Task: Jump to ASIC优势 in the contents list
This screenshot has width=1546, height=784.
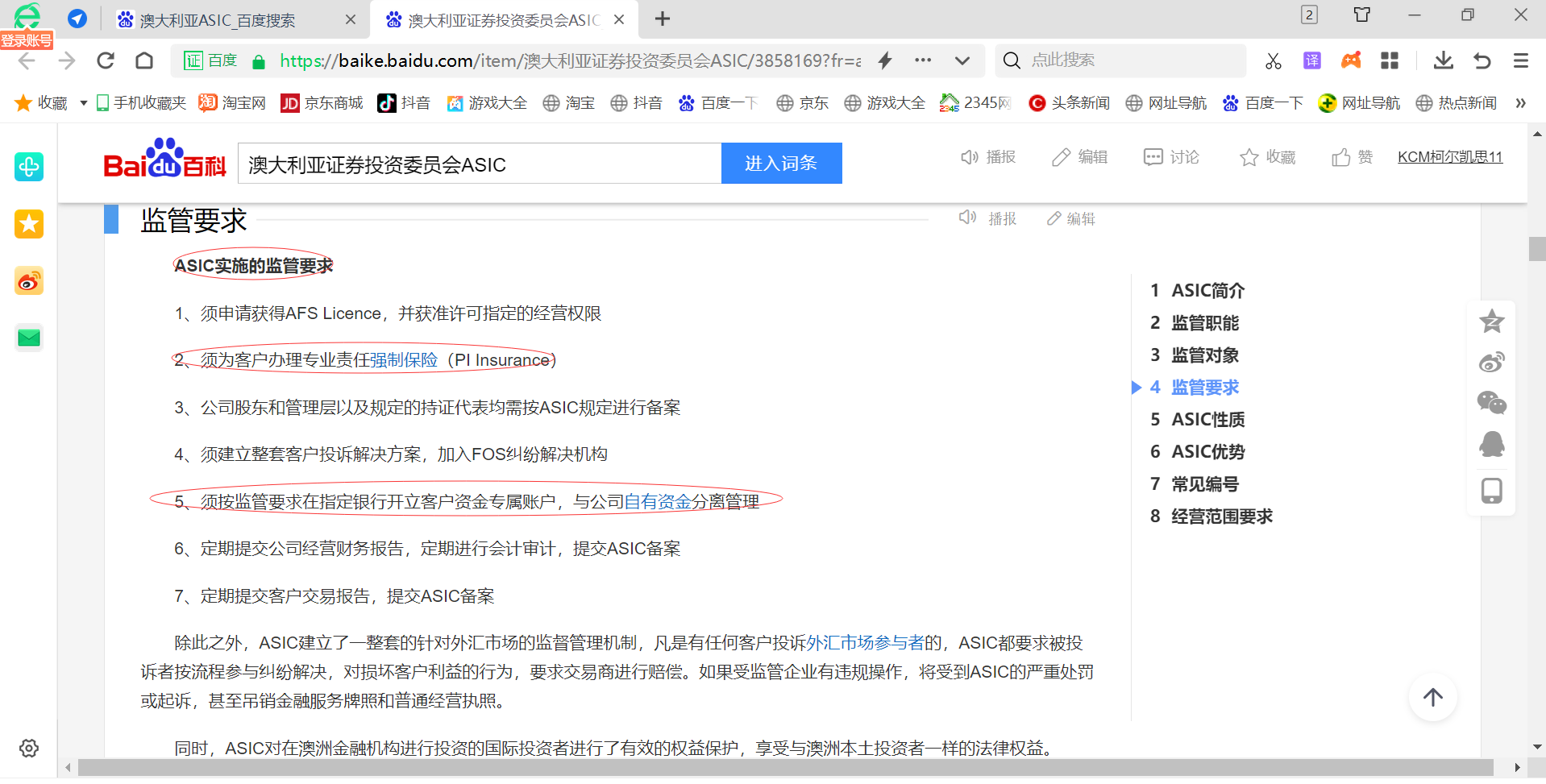Action: click(1207, 452)
